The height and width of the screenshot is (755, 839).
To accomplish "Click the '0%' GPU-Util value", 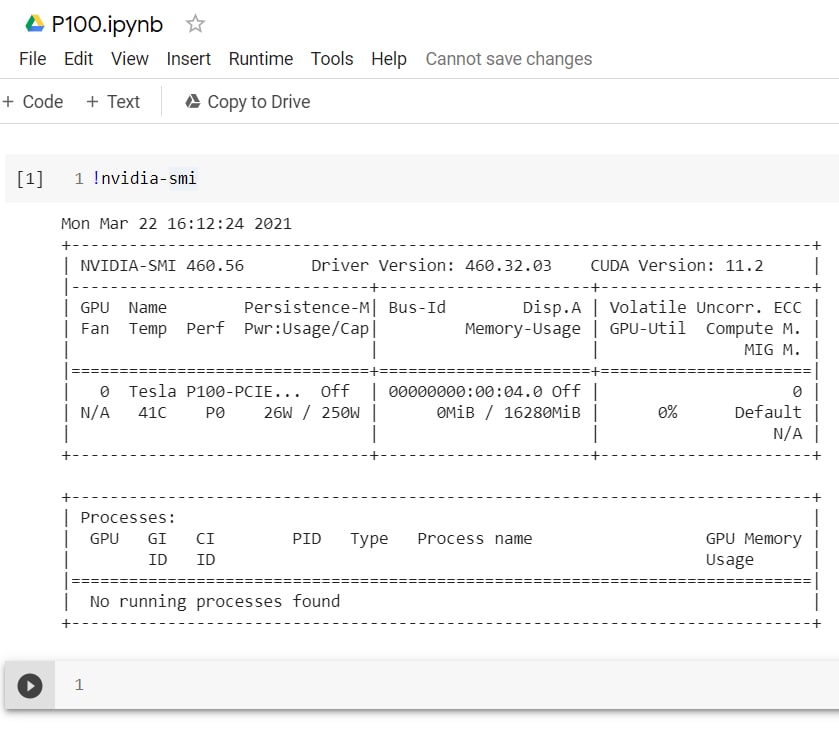I will tap(667, 413).
